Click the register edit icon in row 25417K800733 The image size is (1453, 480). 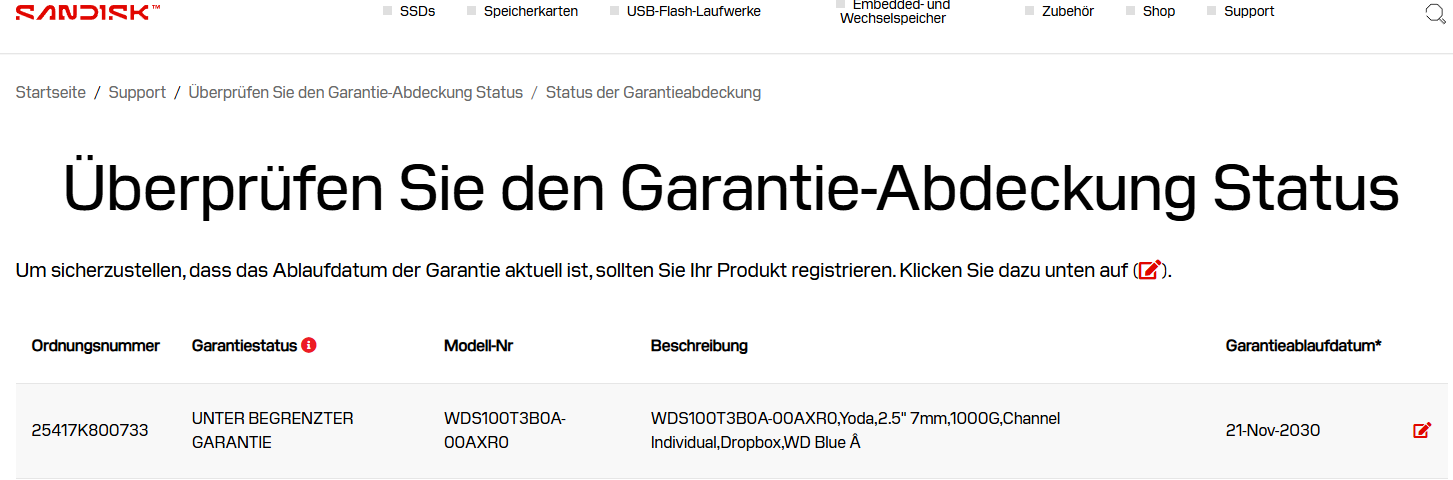click(1422, 431)
